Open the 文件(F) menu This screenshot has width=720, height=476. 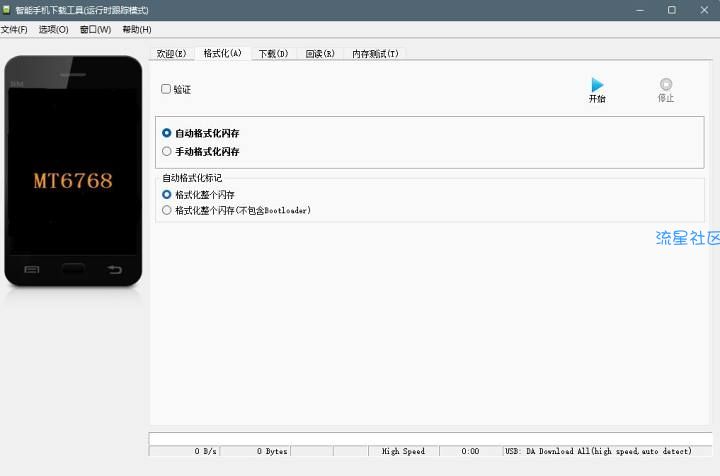(14, 30)
